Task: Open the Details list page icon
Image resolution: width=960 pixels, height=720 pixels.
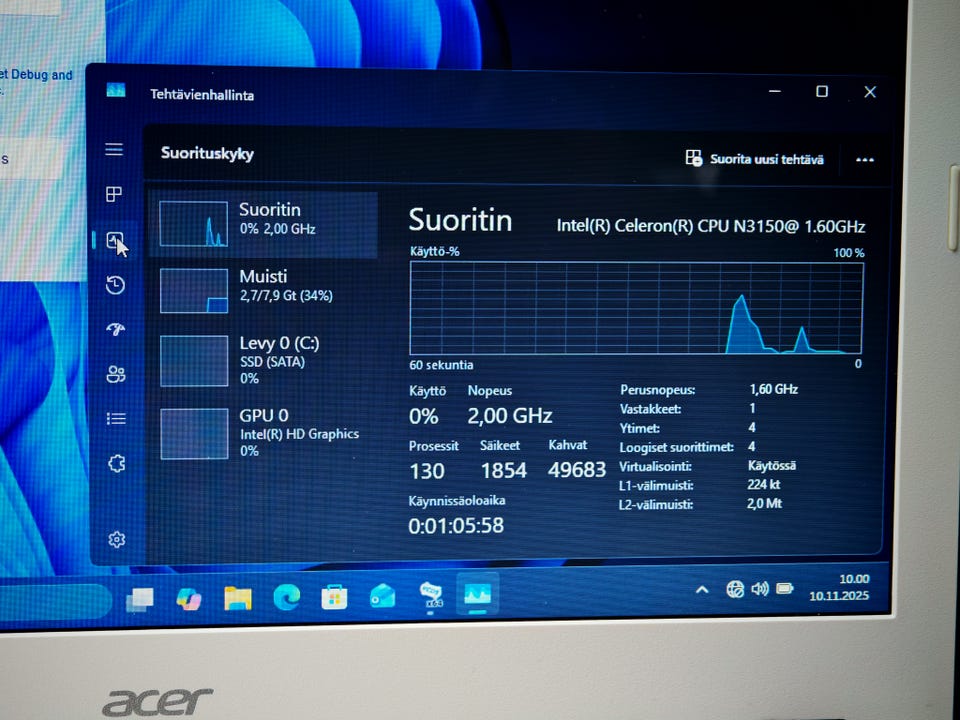Action: tap(116, 419)
